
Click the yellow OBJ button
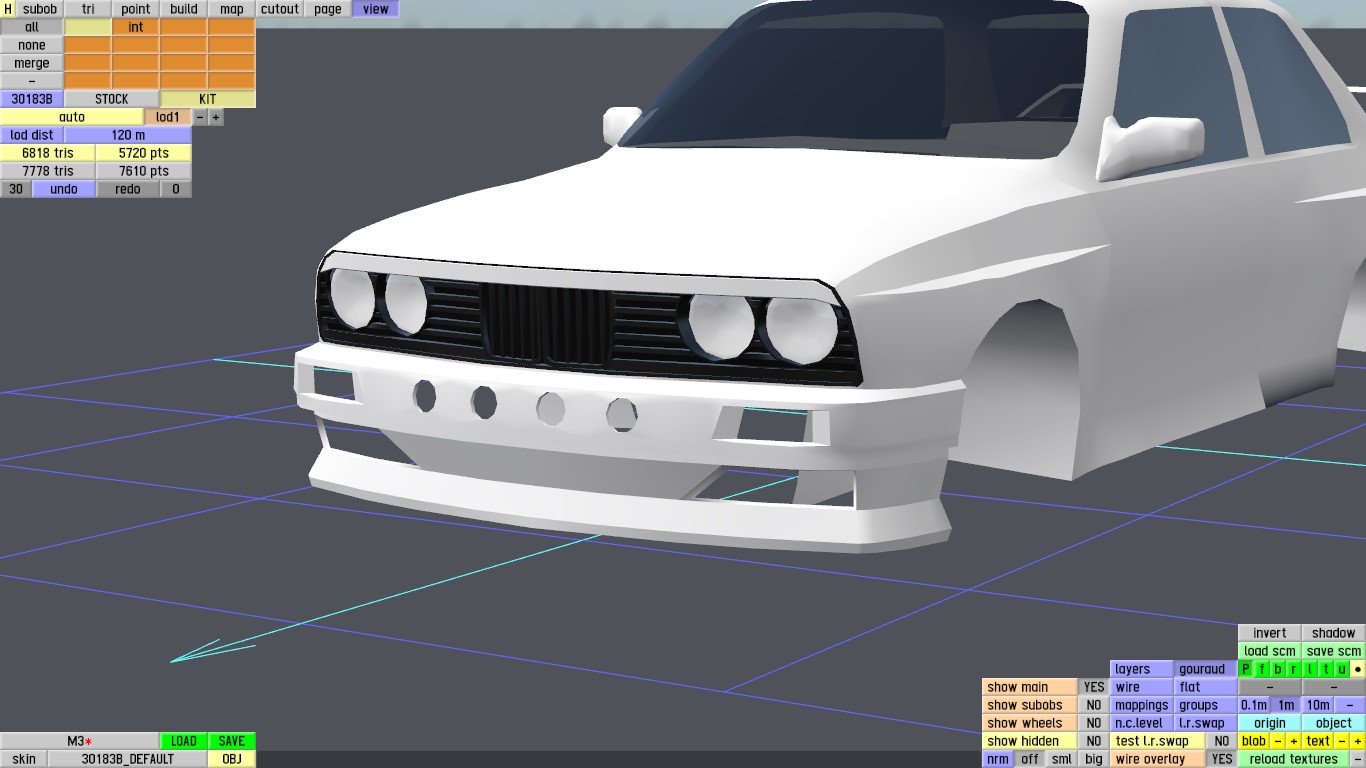pyautogui.click(x=232, y=759)
